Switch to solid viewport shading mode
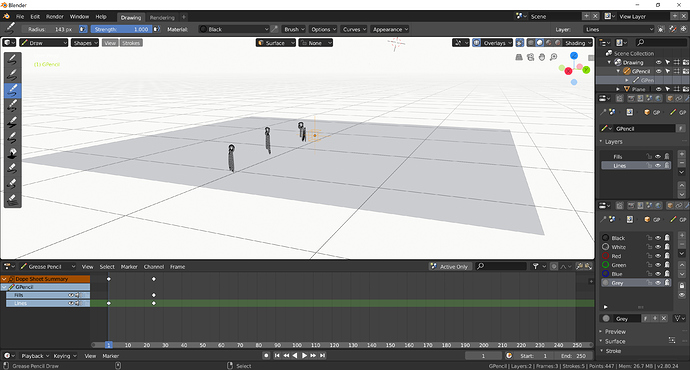The width and height of the screenshot is (690, 370). coord(540,43)
